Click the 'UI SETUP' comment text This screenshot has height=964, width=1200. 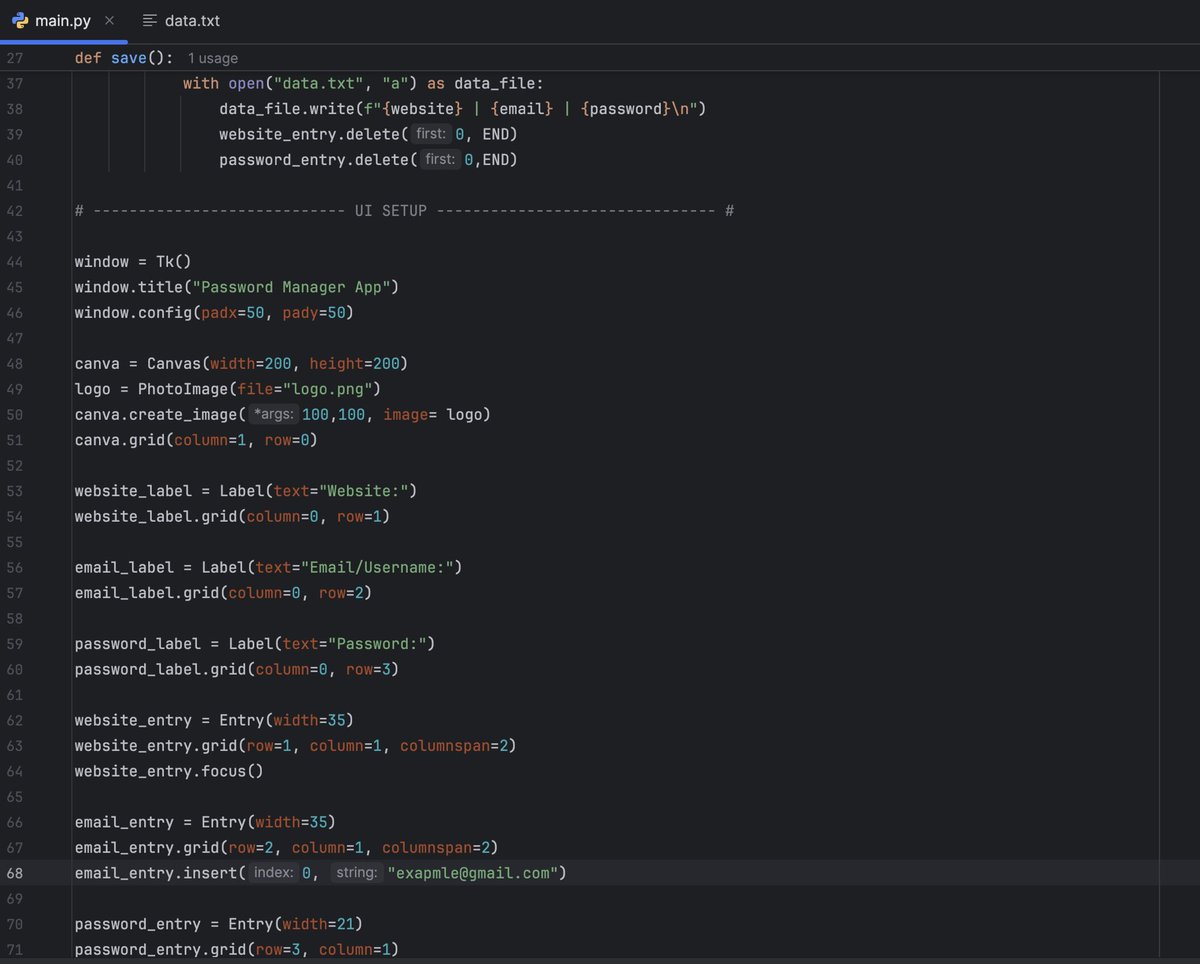pos(391,211)
